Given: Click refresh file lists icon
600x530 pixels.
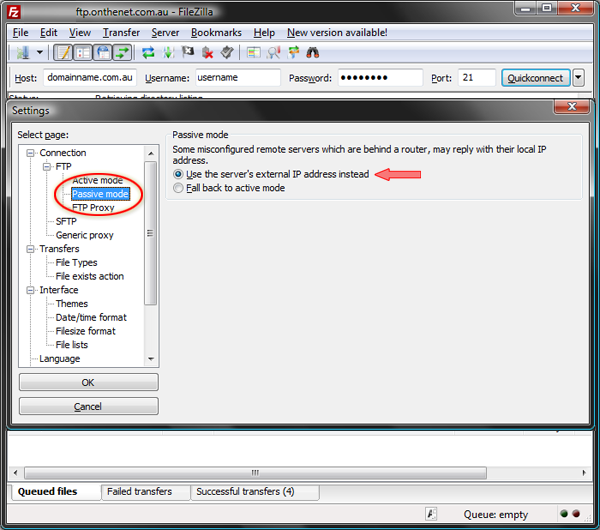Looking at the screenshot, I should pos(148,52).
